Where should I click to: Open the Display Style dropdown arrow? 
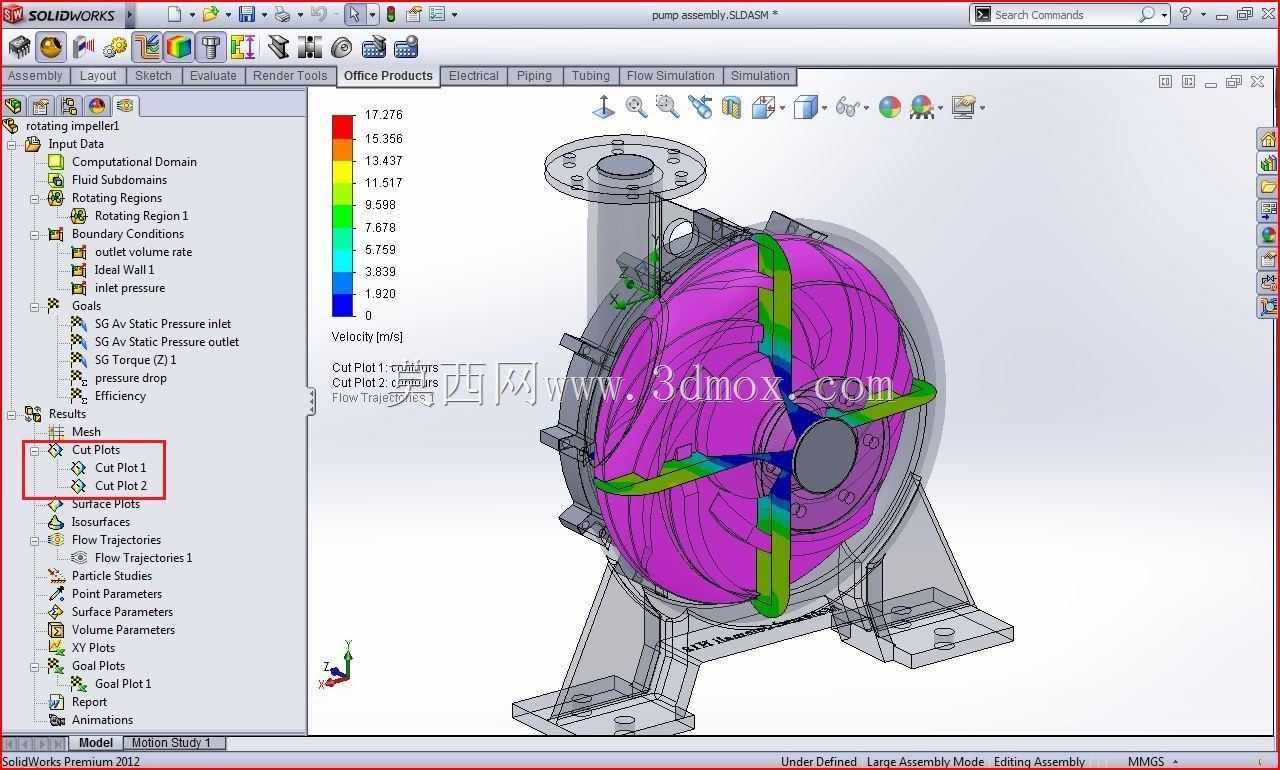(x=824, y=108)
